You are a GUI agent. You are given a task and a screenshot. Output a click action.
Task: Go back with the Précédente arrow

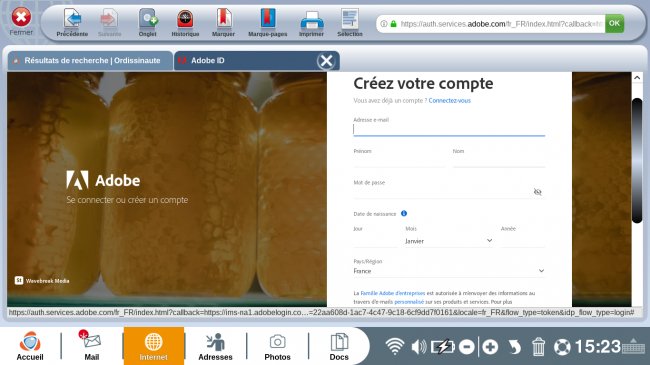(x=72, y=23)
